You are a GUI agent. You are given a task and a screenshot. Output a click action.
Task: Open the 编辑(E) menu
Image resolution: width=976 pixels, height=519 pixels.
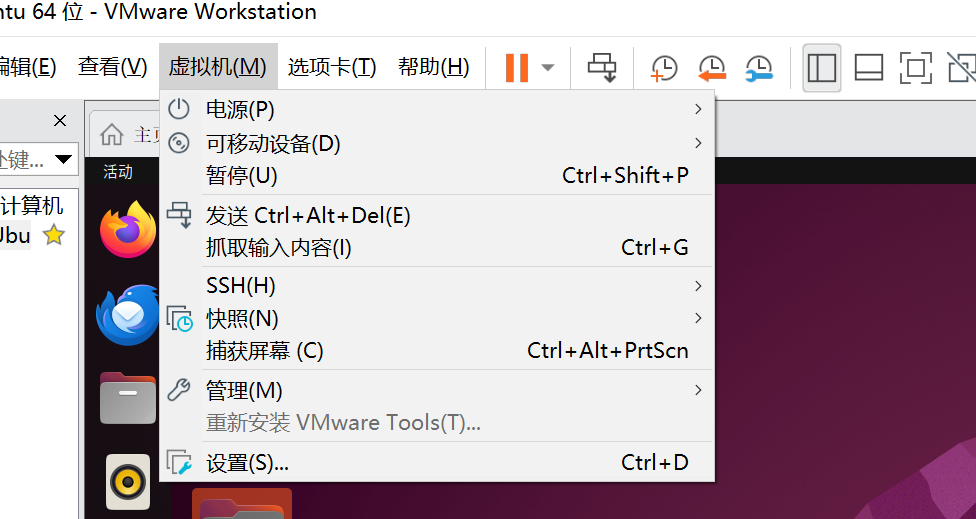pyautogui.click(x=27, y=67)
